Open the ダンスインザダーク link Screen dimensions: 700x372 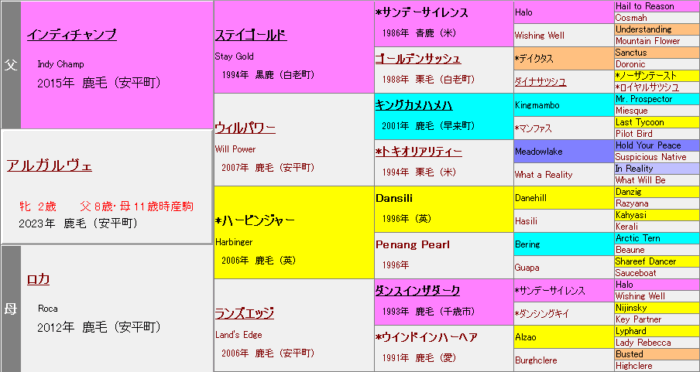coord(417,291)
